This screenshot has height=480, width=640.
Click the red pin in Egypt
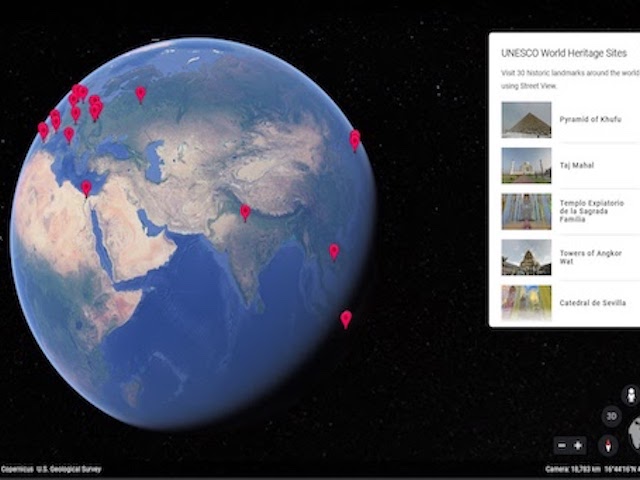coord(86,187)
